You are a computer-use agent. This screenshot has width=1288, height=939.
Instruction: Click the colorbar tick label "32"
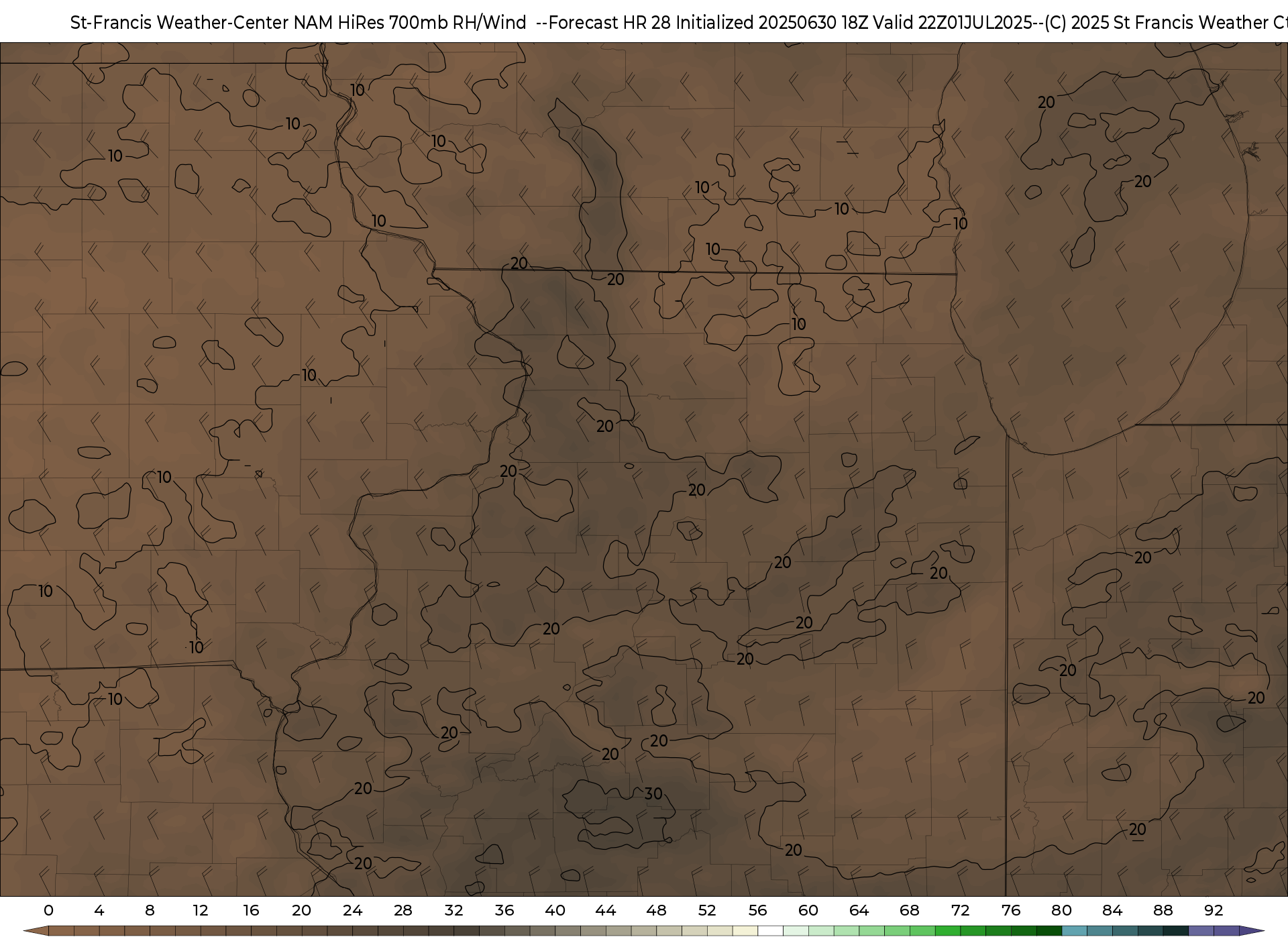click(453, 910)
